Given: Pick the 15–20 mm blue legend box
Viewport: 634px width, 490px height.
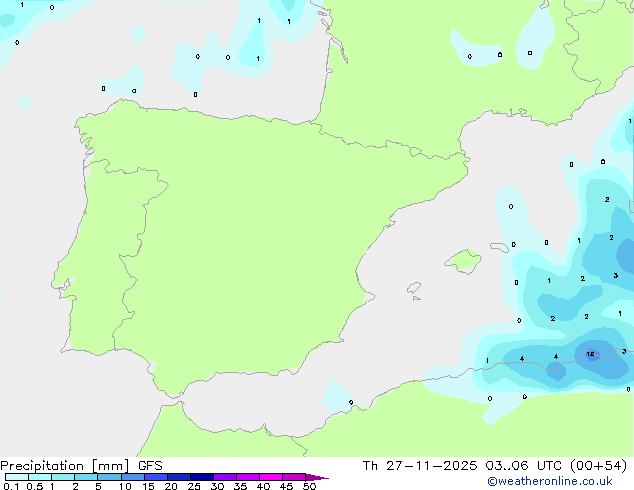Looking at the screenshot, I should click(156, 477).
